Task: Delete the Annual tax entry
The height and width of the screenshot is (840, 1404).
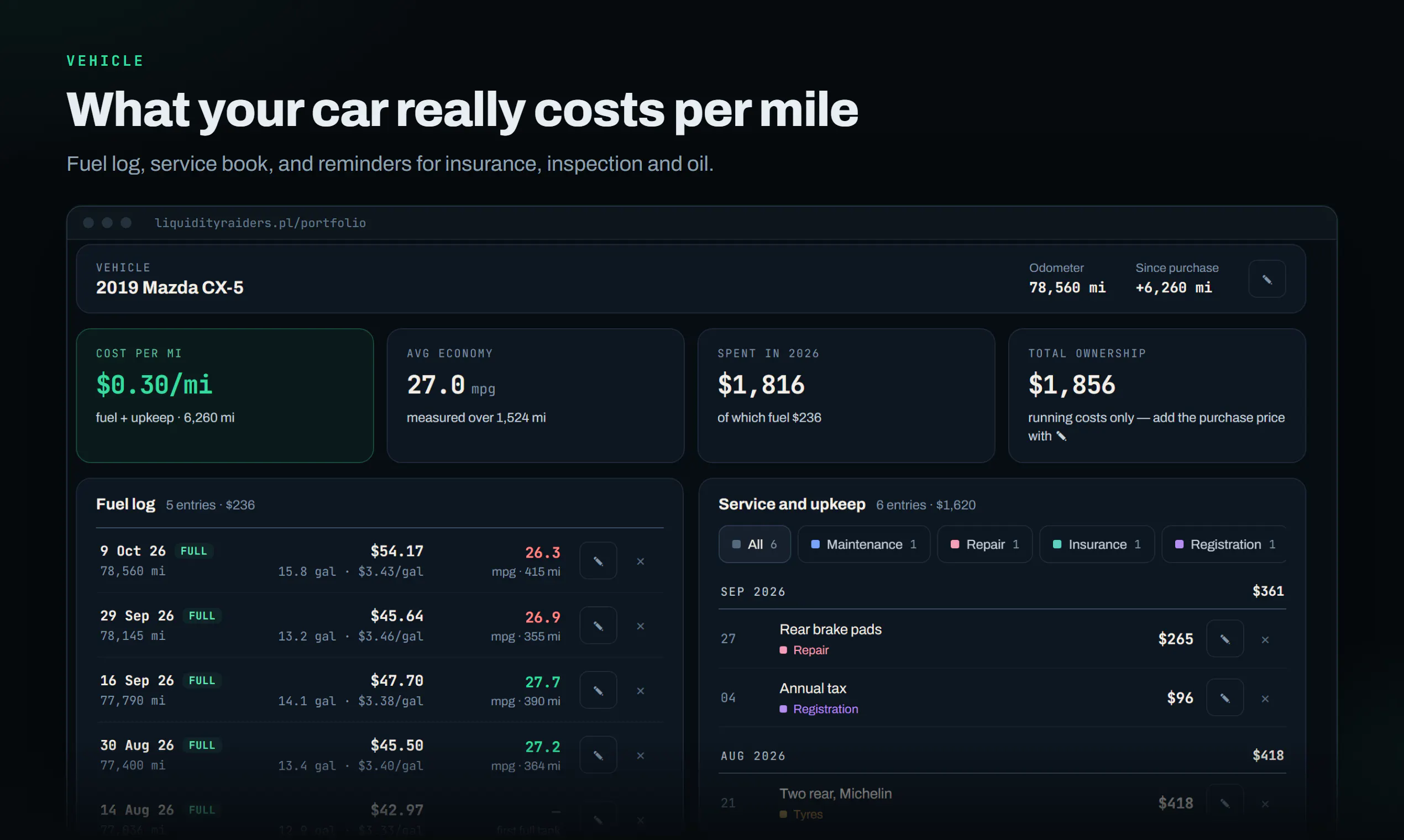Action: [1265, 698]
